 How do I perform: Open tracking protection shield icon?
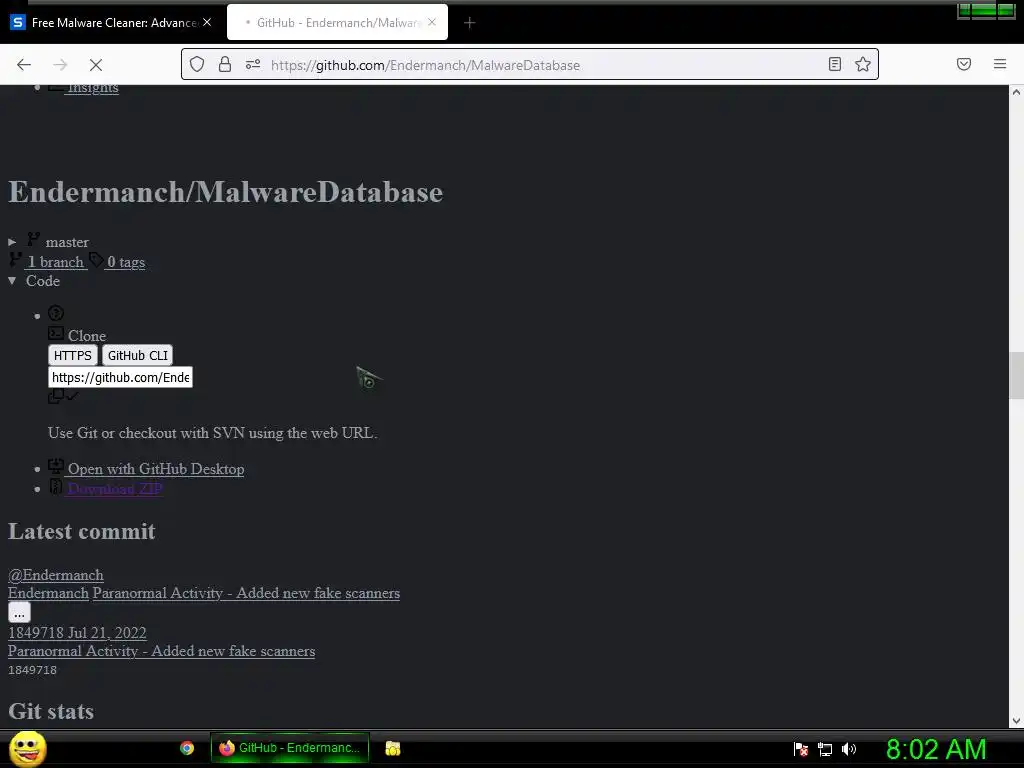[197, 64]
